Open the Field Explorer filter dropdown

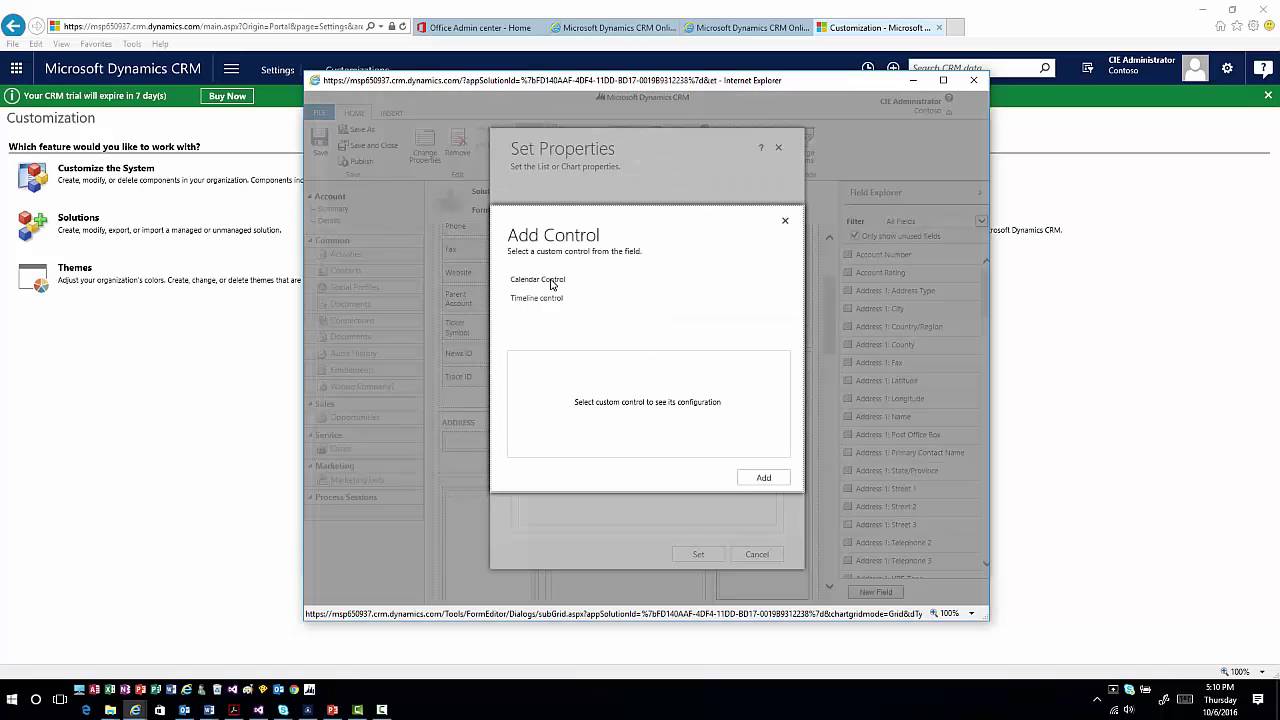(x=981, y=221)
